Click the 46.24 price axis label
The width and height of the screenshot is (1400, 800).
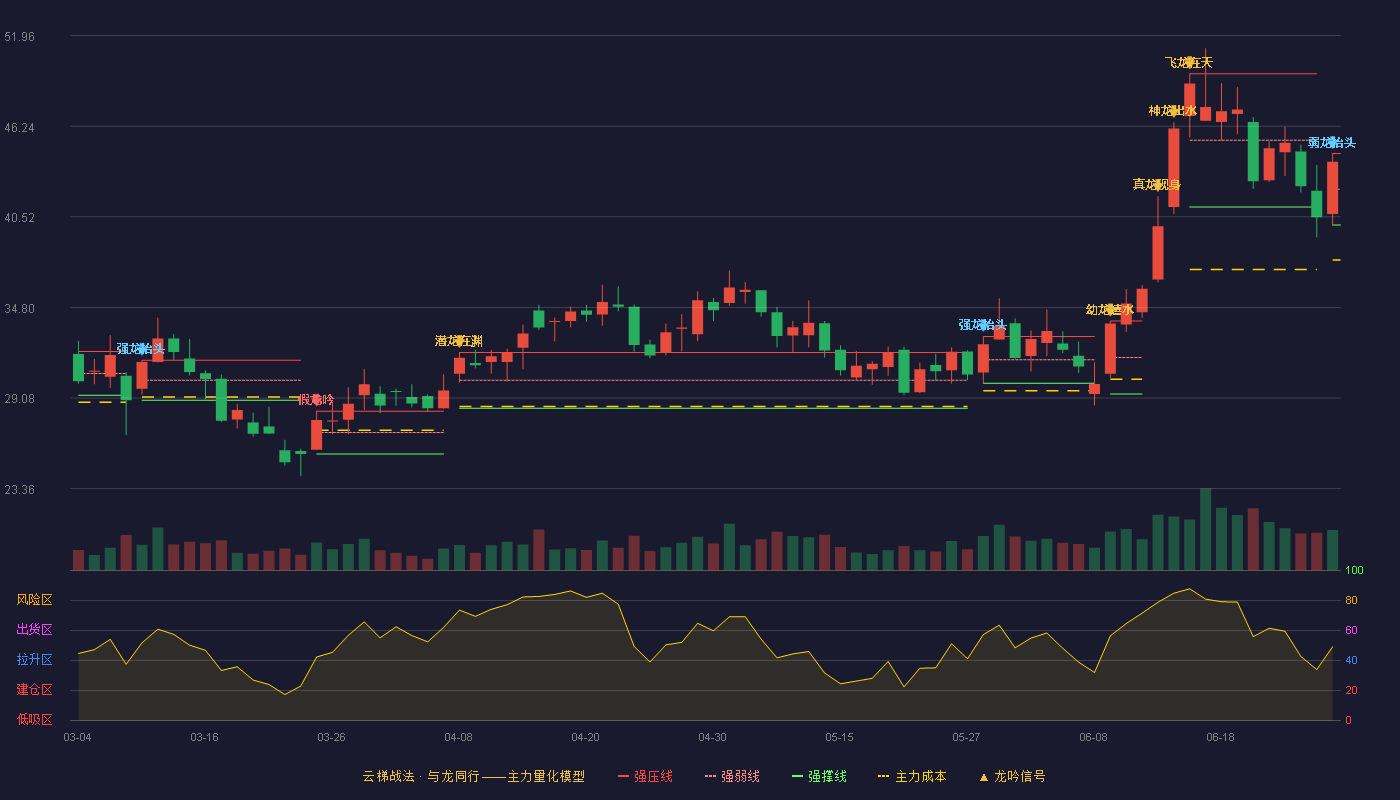point(20,128)
